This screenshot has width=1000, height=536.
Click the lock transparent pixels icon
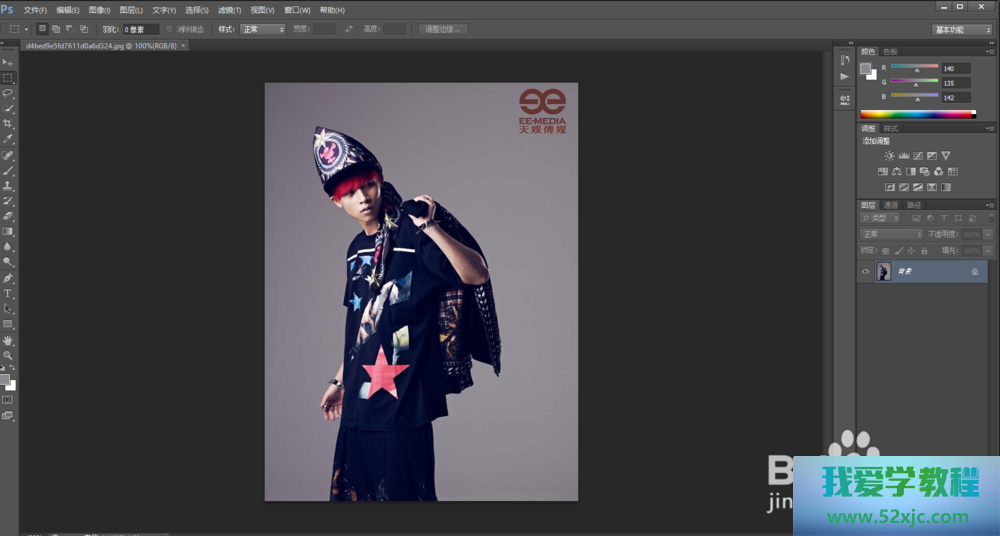885,250
